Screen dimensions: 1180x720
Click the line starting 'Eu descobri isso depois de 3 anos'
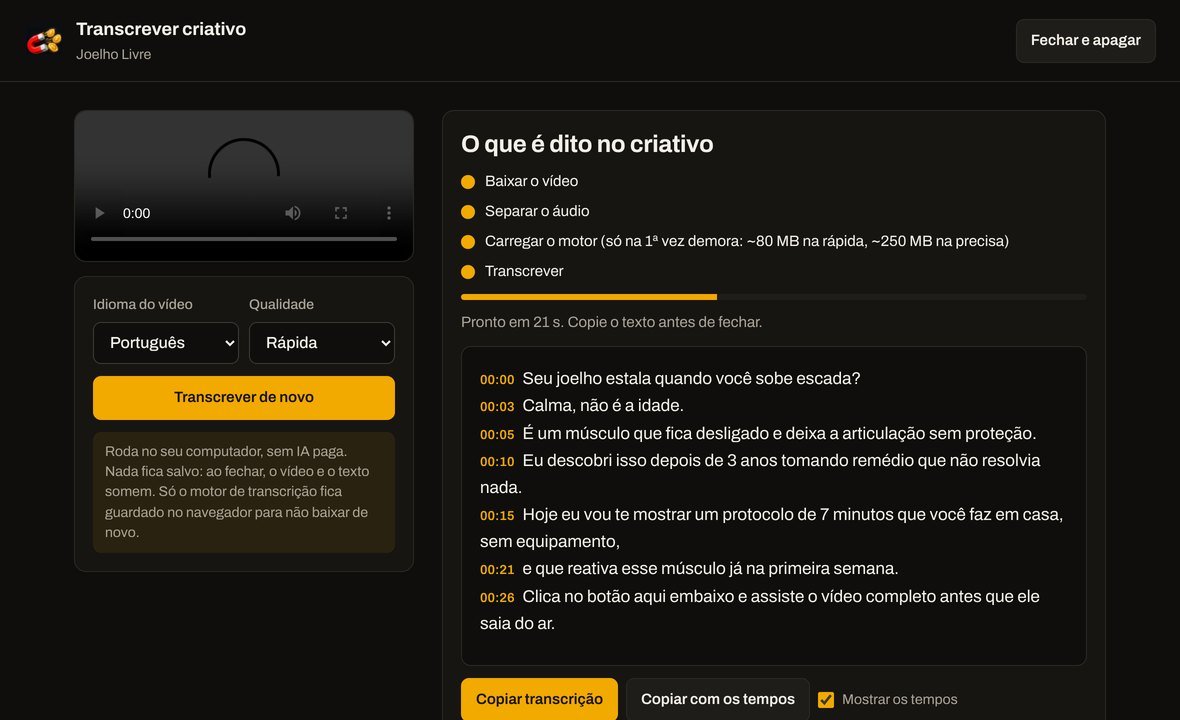click(760, 474)
